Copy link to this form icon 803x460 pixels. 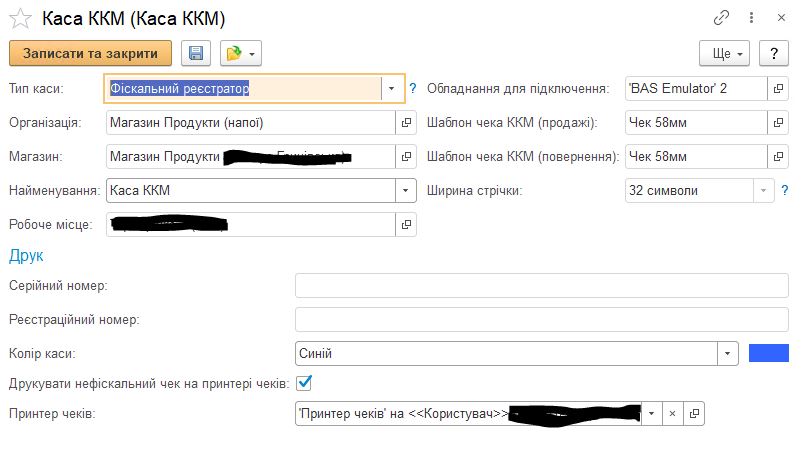721,18
